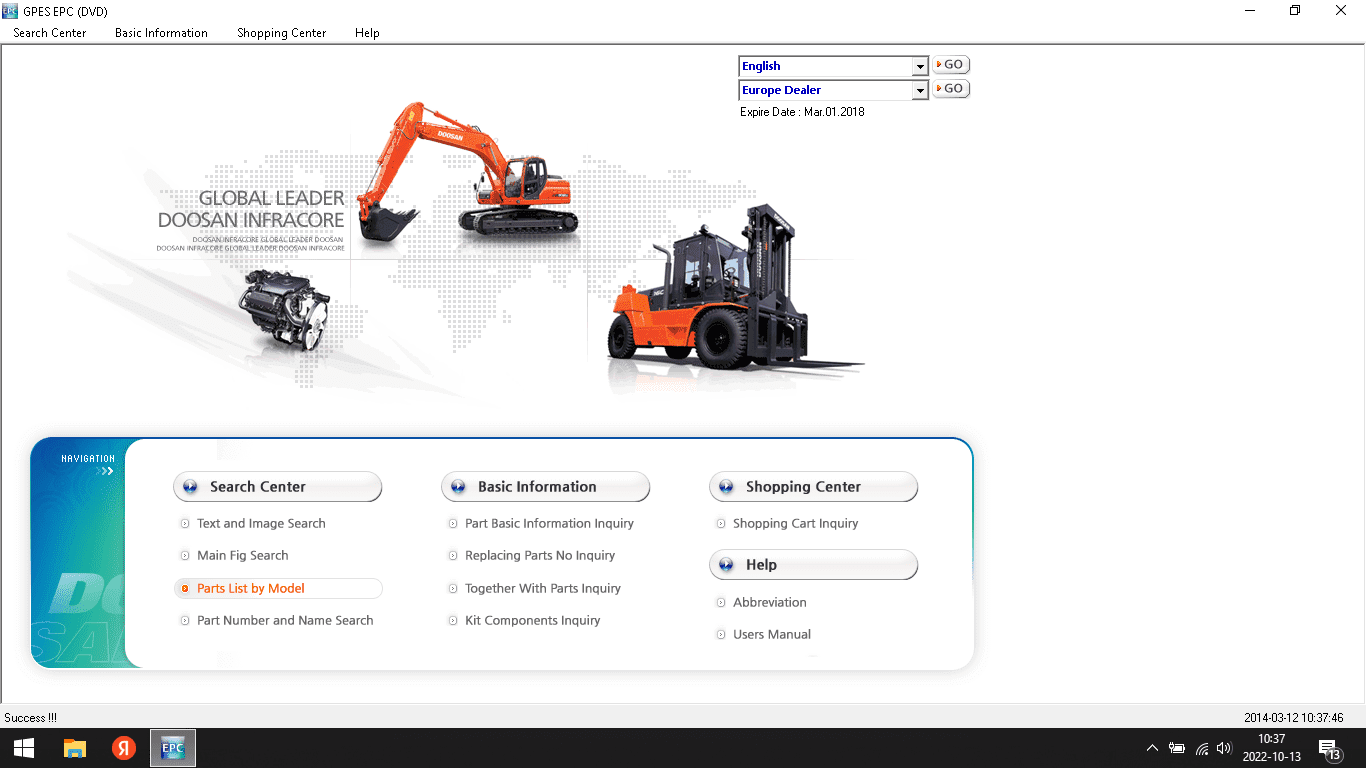Click the volume speaker tray icon

click(x=1225, y=748)
